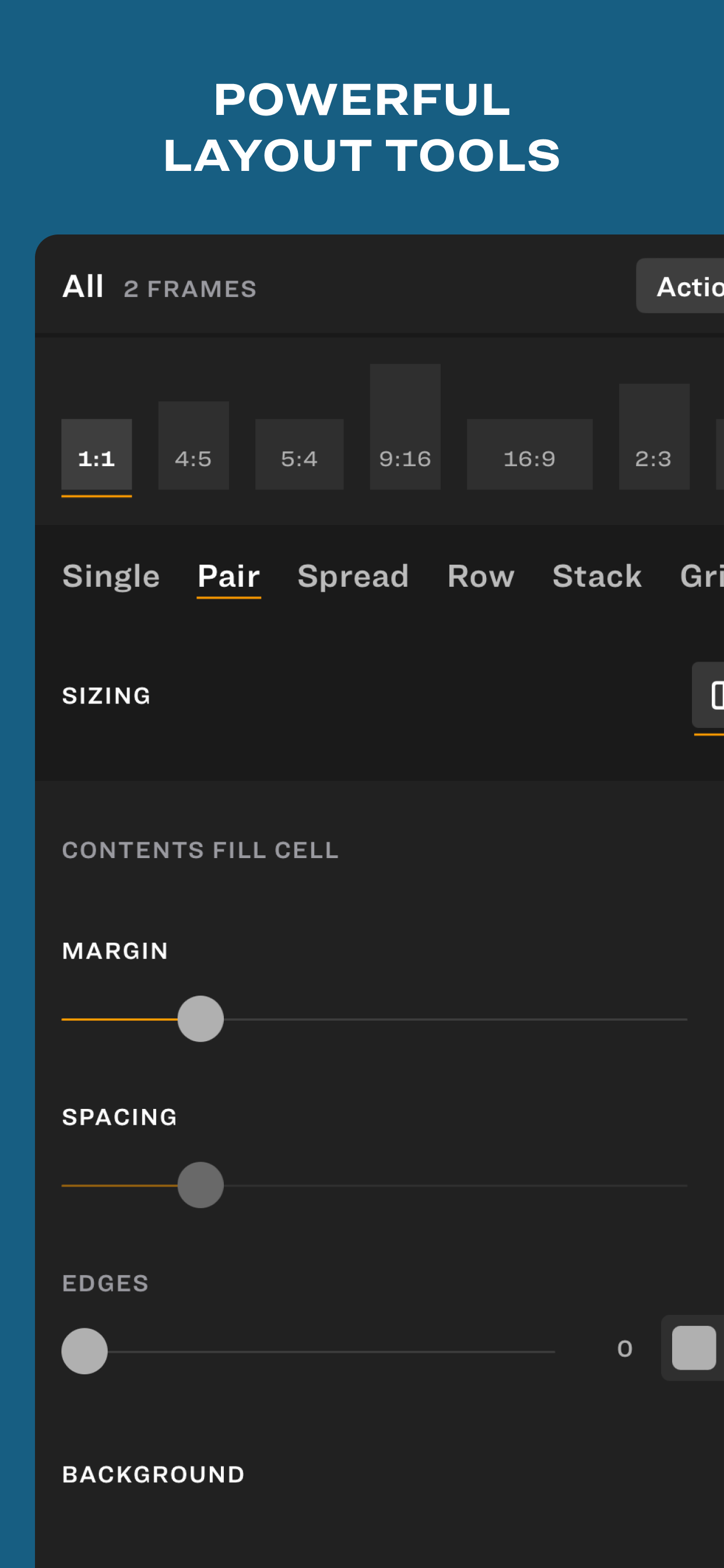Select the 9:16 portrait ratio tile

point(405,428)
